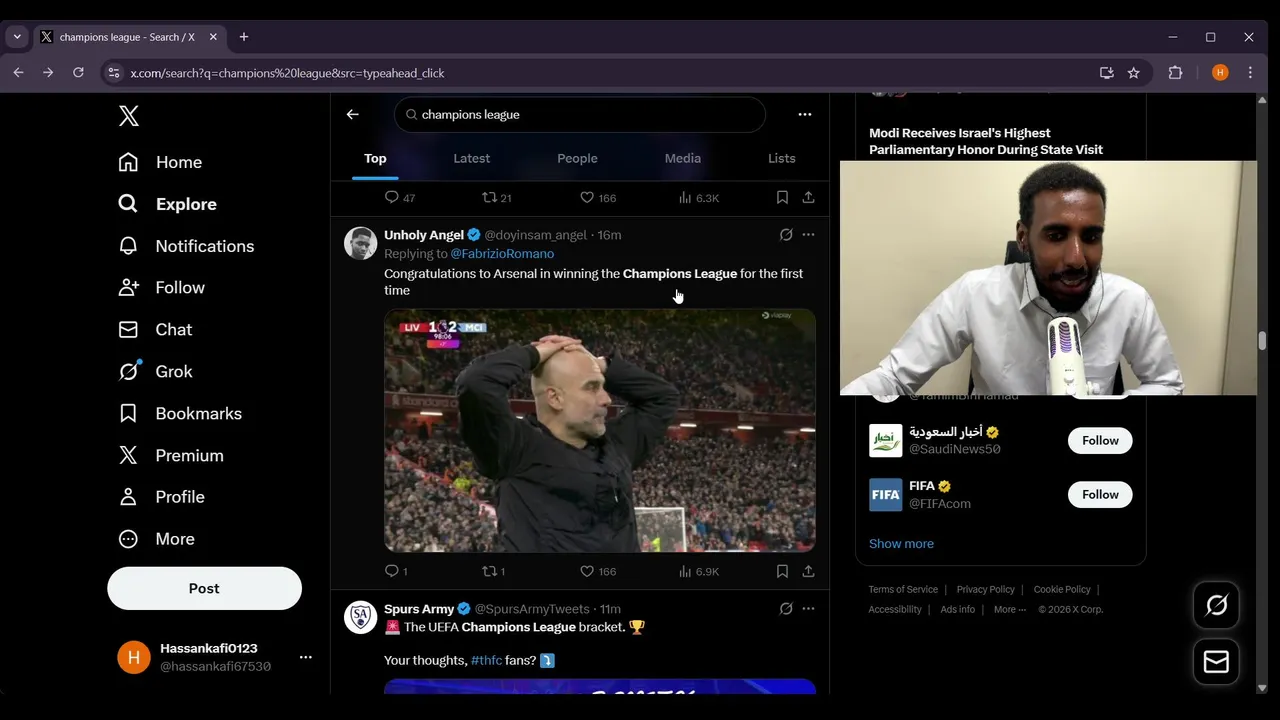The height and width of the screenshot is (720, 1280).
Task: Click Chrome reload button
Action: coord(78,73)
